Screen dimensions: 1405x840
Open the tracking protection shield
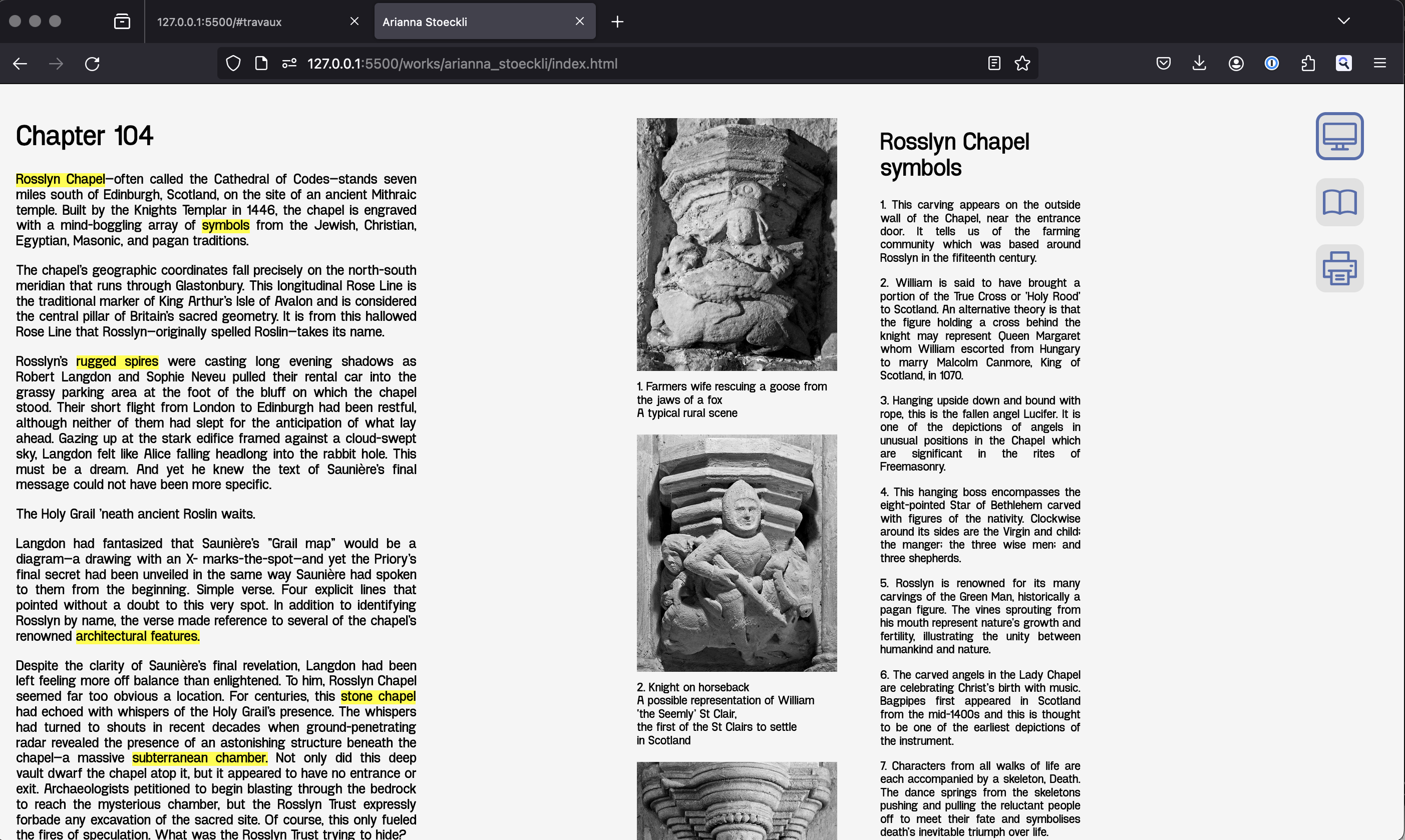click(233, 64)
